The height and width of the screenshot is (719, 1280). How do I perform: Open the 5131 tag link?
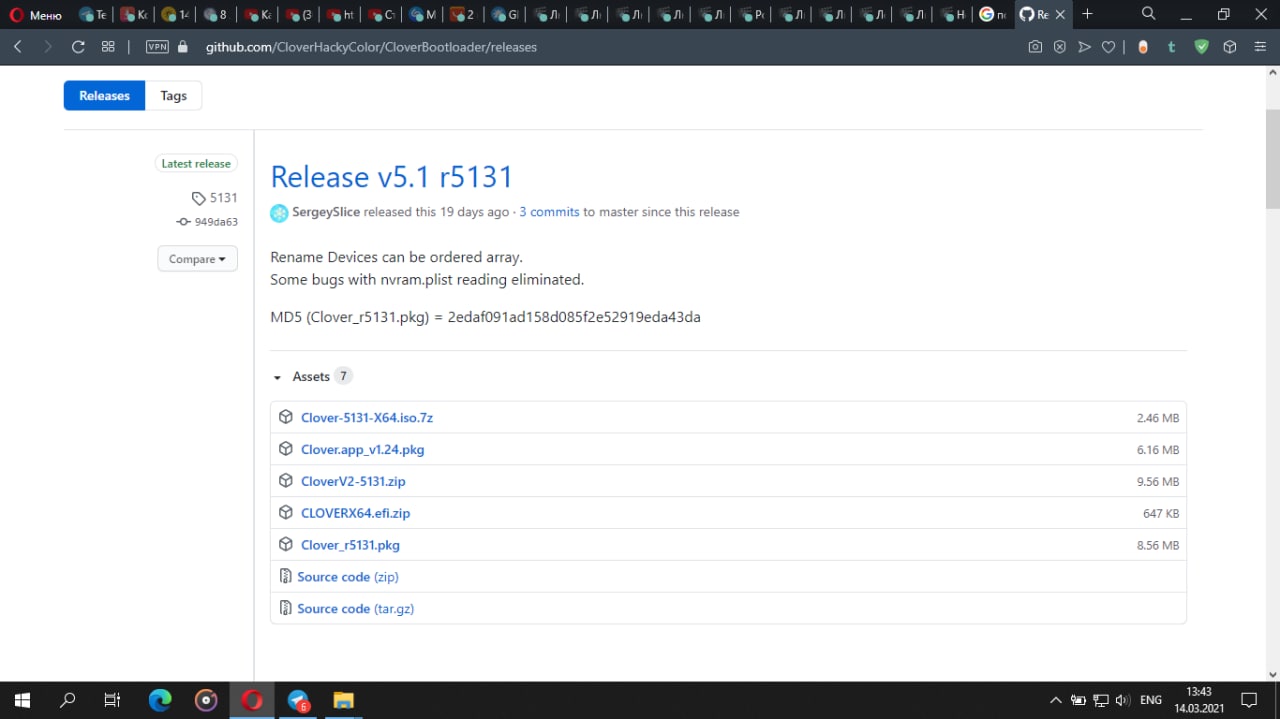point(215,198)
